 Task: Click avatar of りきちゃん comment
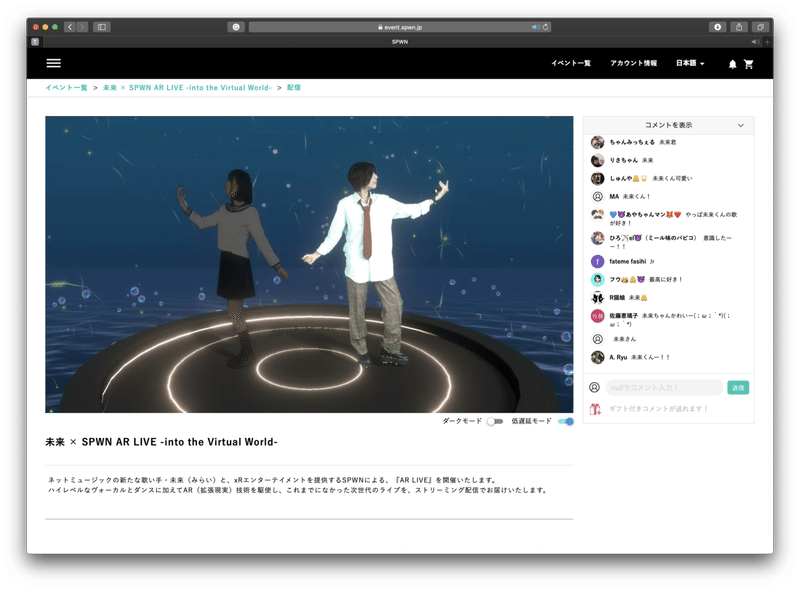click(x=597, y=161)
